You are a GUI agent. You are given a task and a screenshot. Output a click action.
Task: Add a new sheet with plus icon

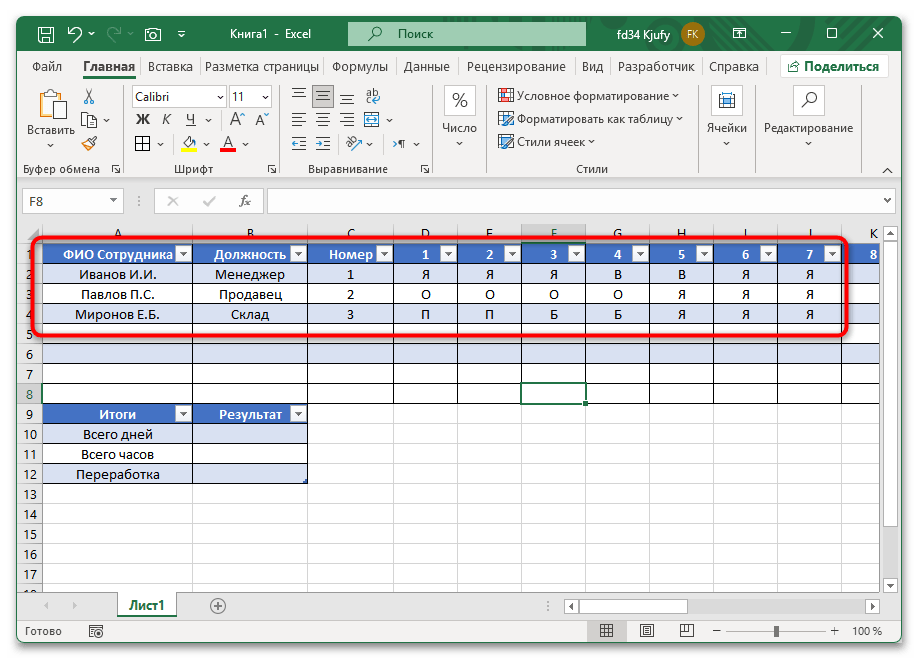218,605
